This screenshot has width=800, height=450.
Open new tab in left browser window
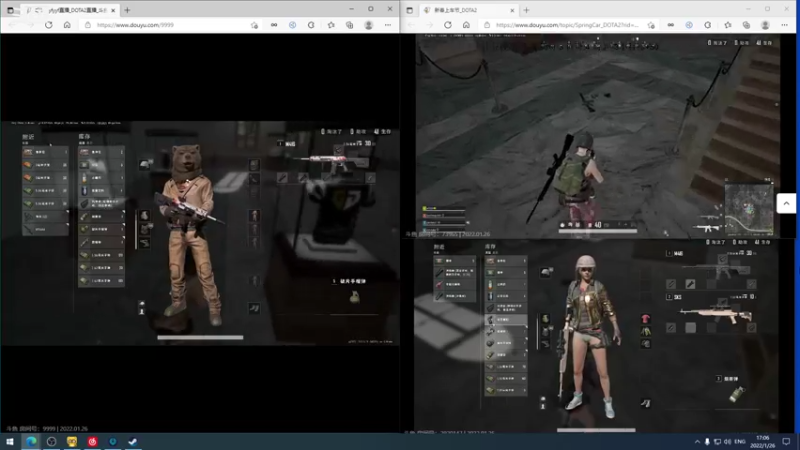[x=127, y=10]
